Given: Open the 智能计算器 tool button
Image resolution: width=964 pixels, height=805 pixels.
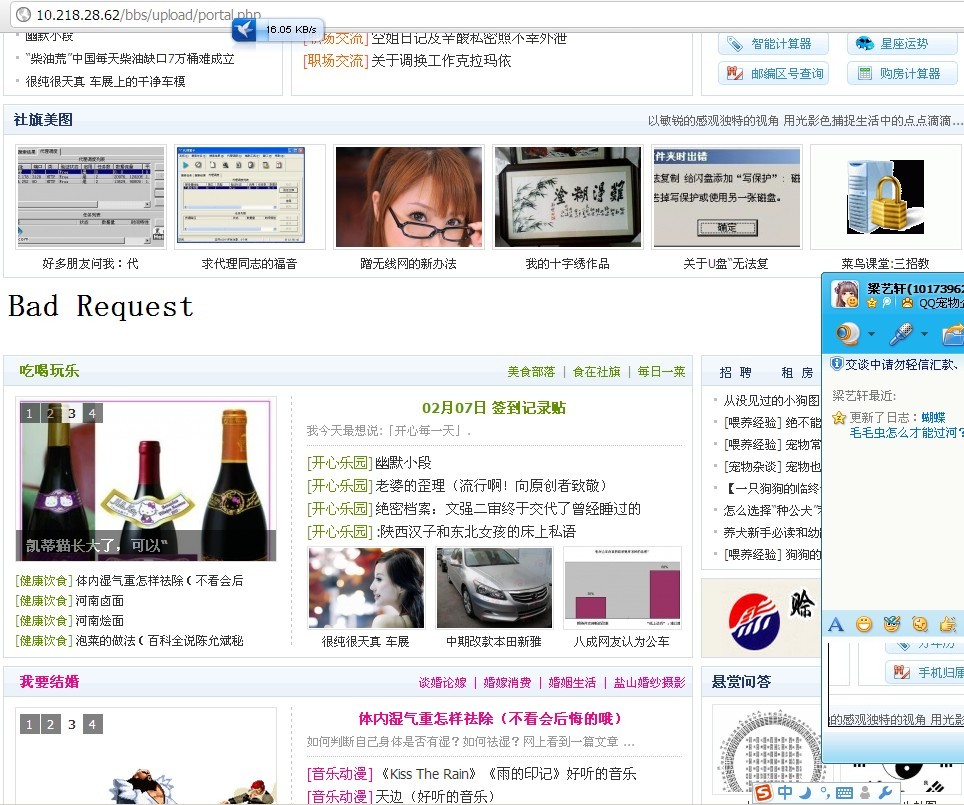Looking at the screenshot, I should [773, 44].
